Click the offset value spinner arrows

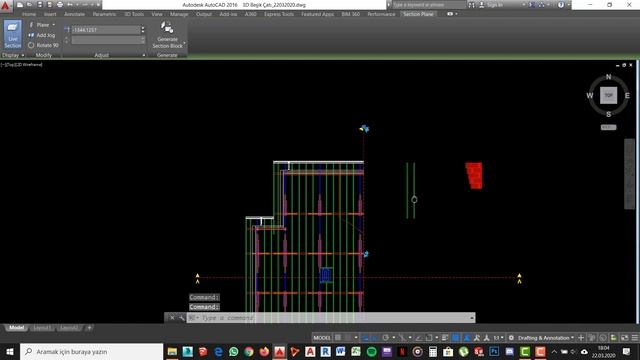(x=142, y=30)
